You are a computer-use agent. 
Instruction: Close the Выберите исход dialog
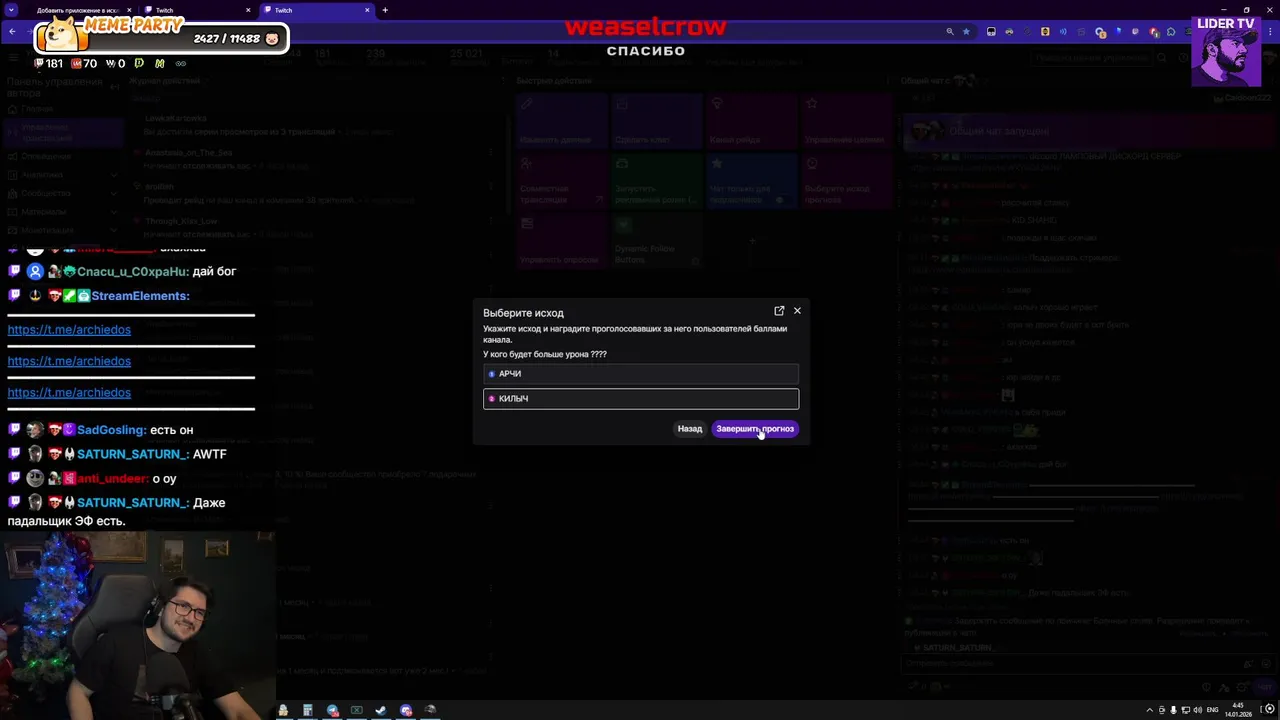[x=797, y=311]
